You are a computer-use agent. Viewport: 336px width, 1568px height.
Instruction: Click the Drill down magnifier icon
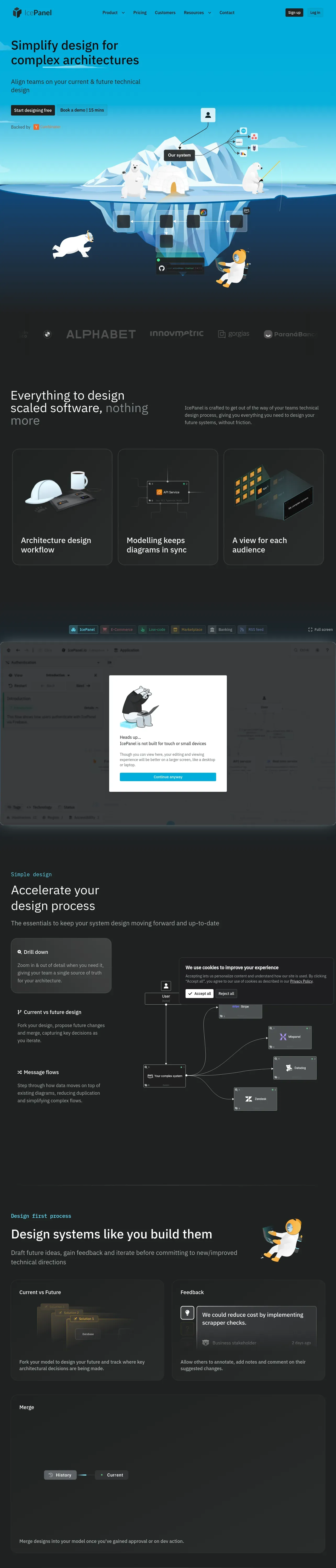(x=20, y=952)
